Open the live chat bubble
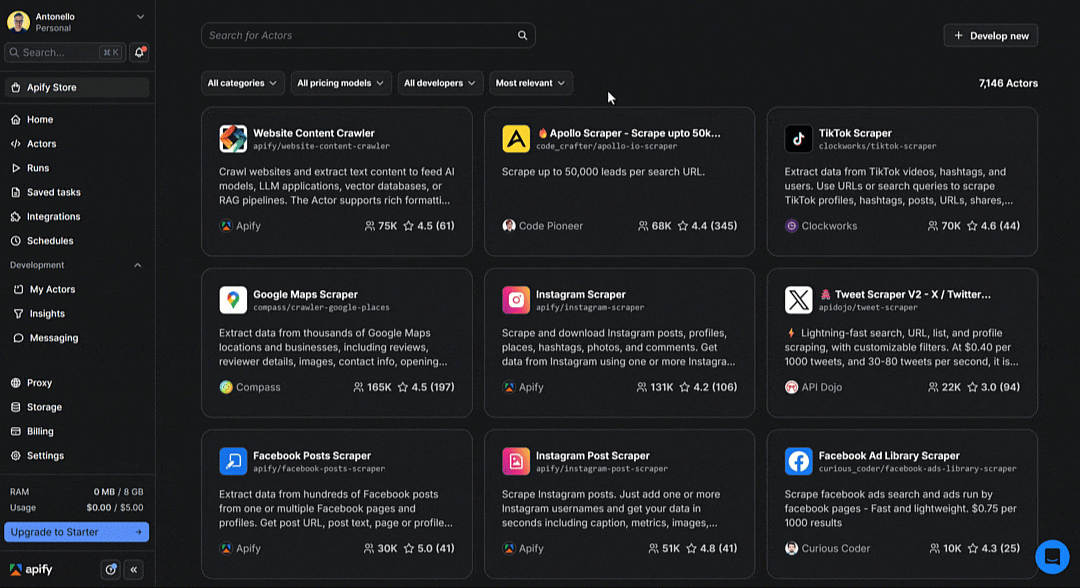Viewport: 1080px width, 588px height. [x=1052, y=556]
